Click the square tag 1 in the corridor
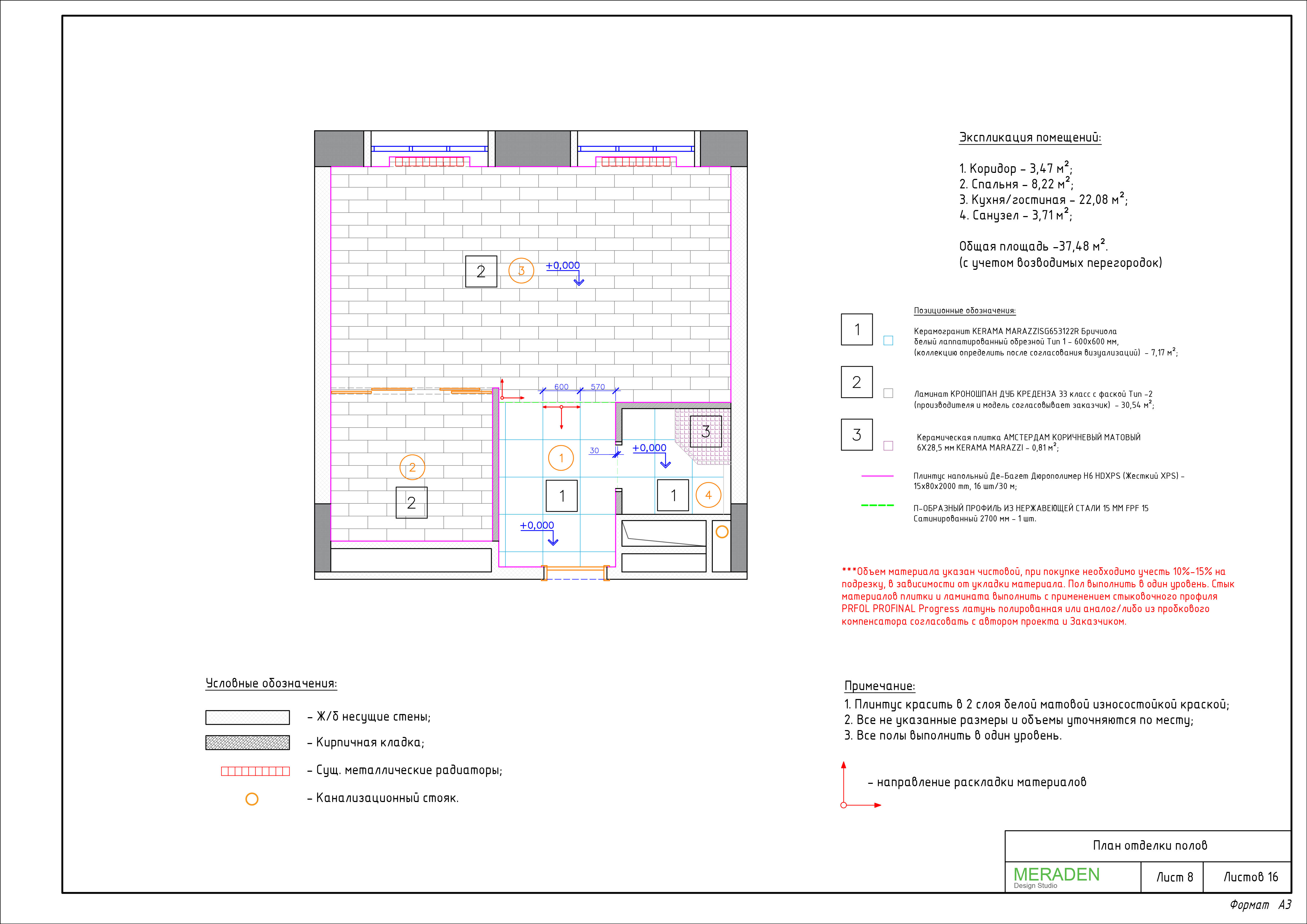 tap(562, 496)
